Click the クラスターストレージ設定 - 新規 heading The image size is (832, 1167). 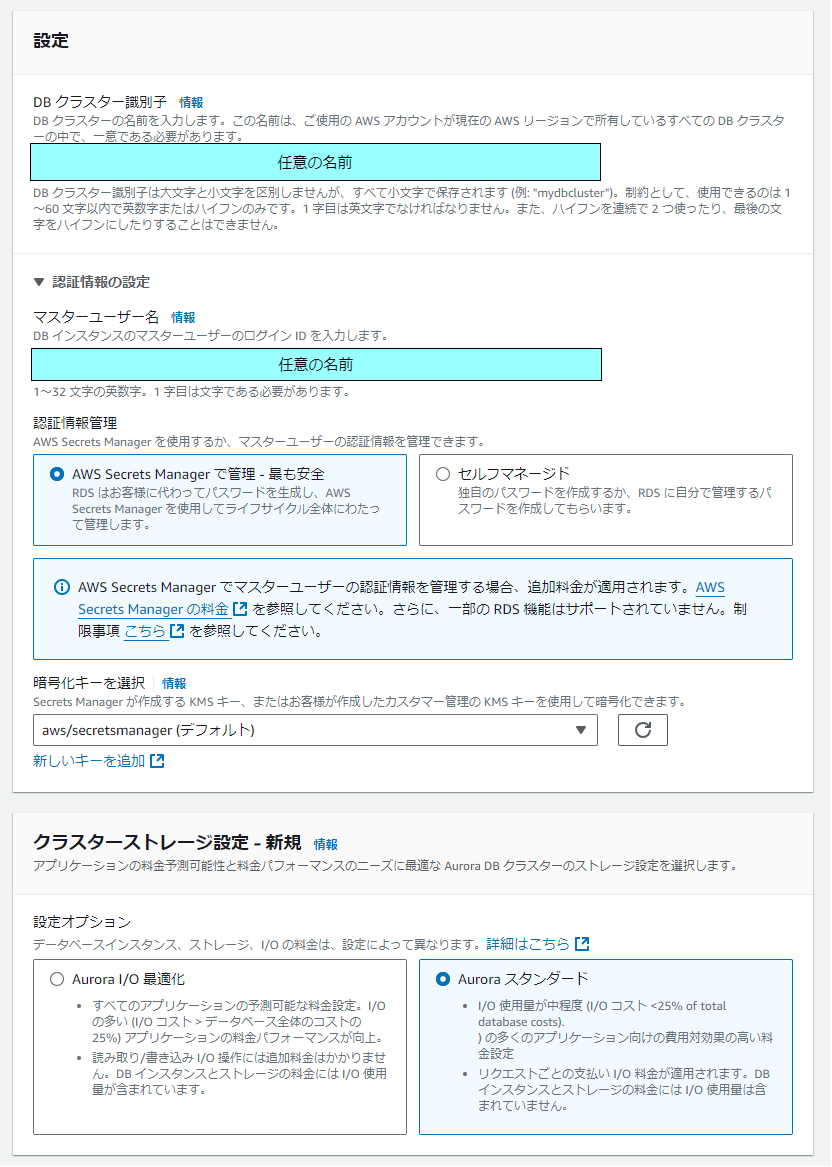coord(167,843)
